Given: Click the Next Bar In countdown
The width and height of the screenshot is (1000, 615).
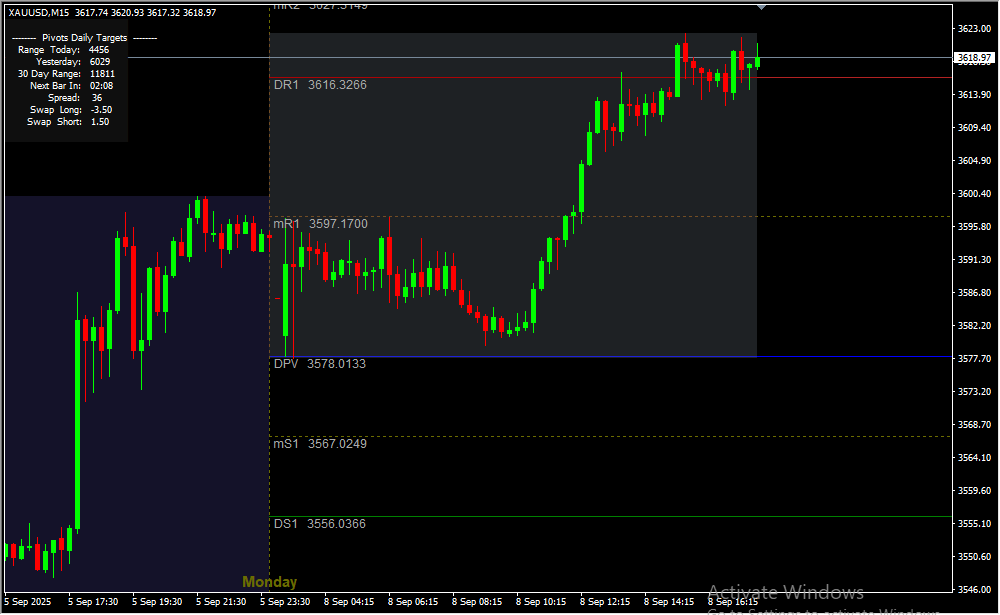Looking at the screenshot, I should (70, 86).
